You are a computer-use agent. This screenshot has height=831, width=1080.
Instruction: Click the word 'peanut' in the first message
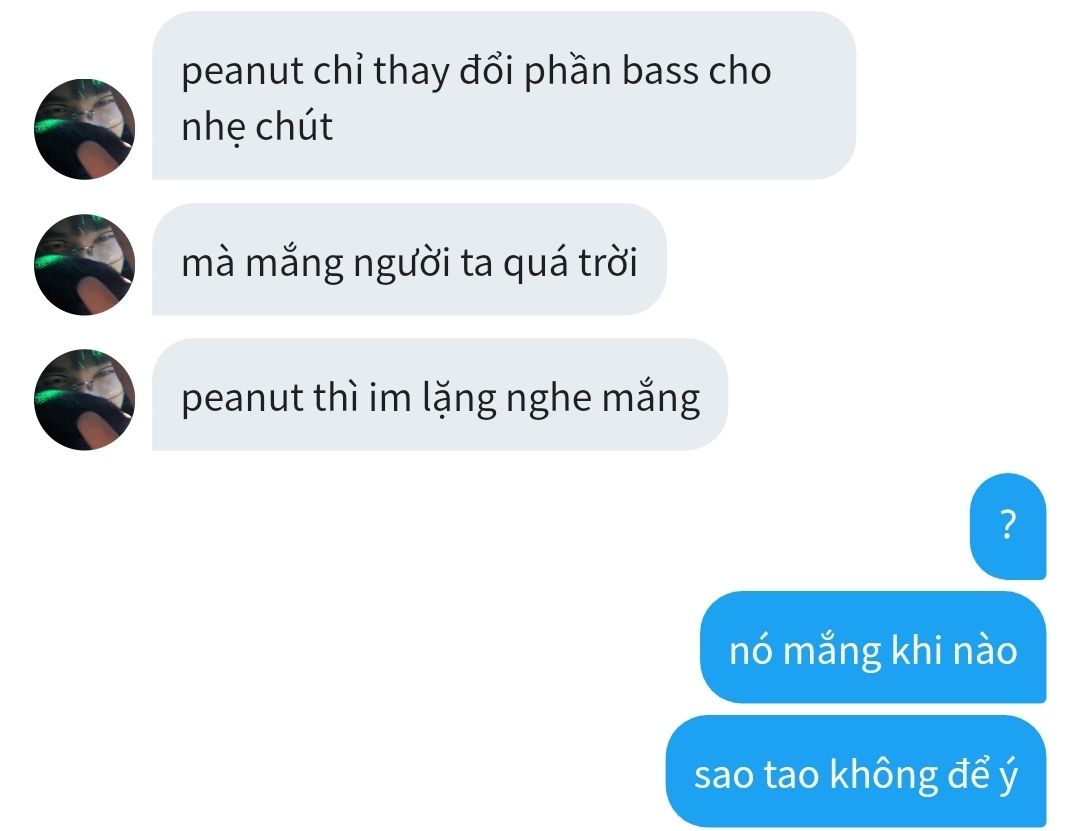(x=242, y=73)
